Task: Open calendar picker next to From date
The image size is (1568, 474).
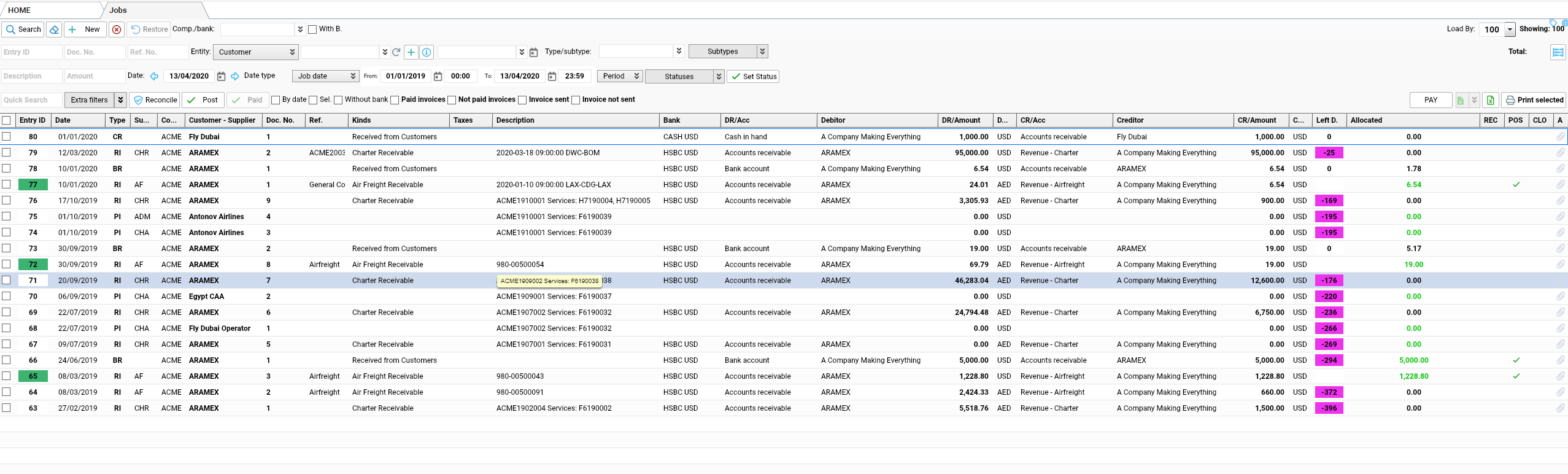Action: 438,76
